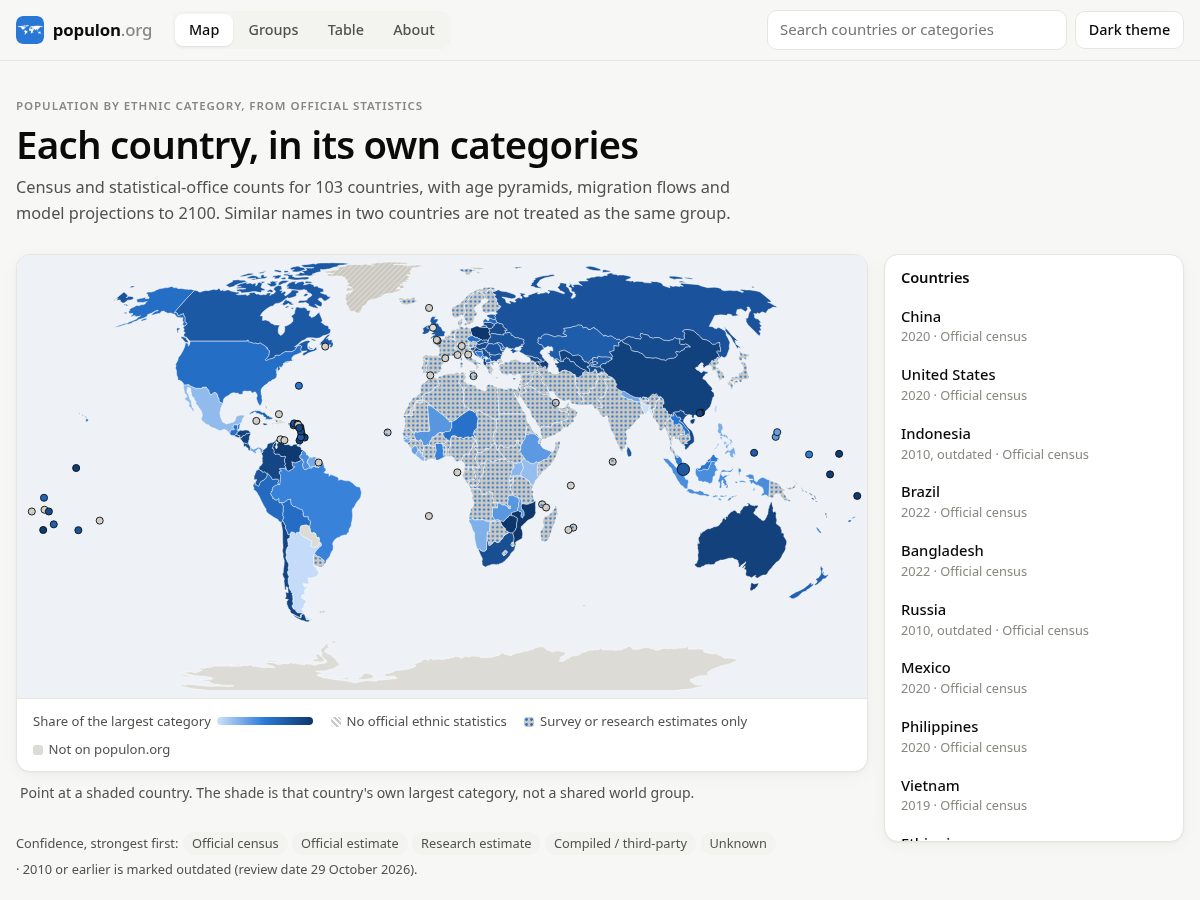Viewport: 1200px width, 900px height.
Task: Open the Map tab
Action: coord(204,30)
